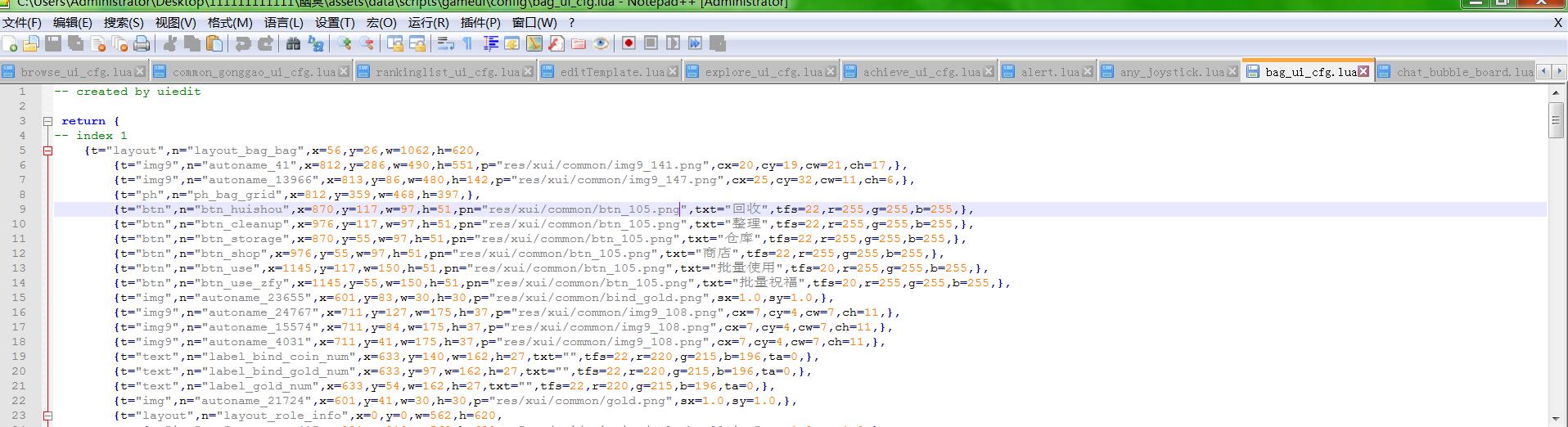Close the bag_ui_cfg.lua tab

(1364, 72)
